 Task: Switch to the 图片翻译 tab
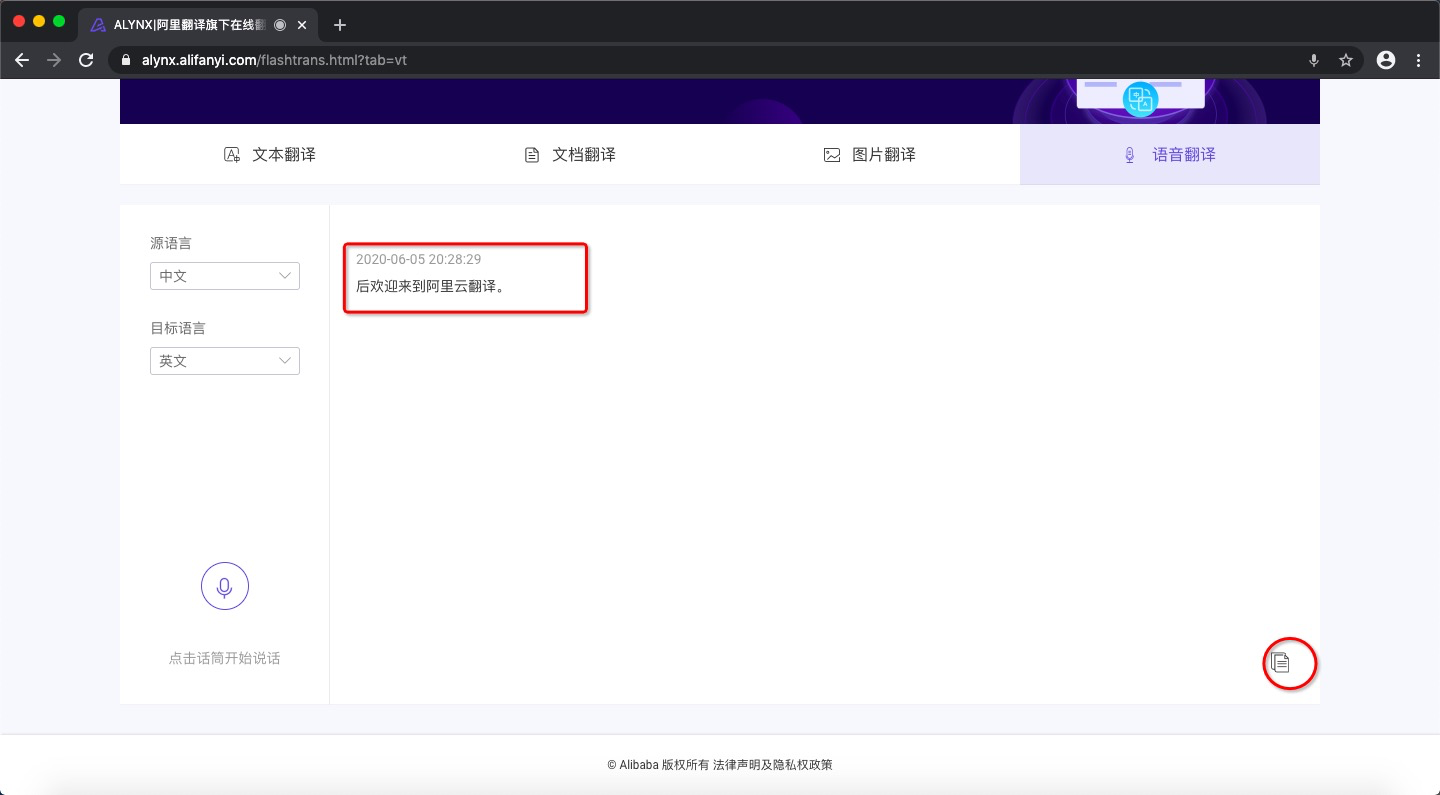point(870,155)
